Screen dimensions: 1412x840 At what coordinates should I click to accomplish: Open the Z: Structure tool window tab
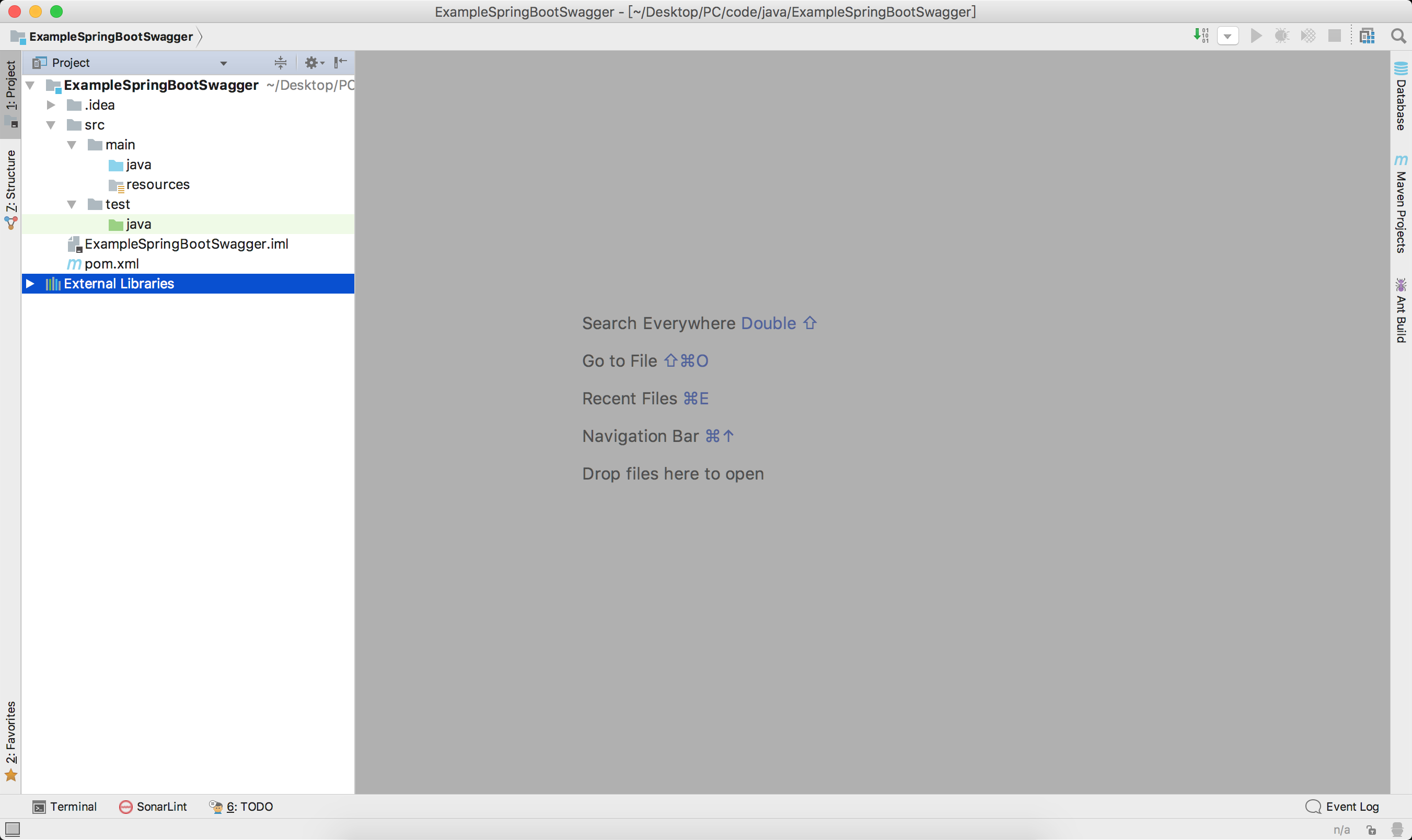pos(11,190)
